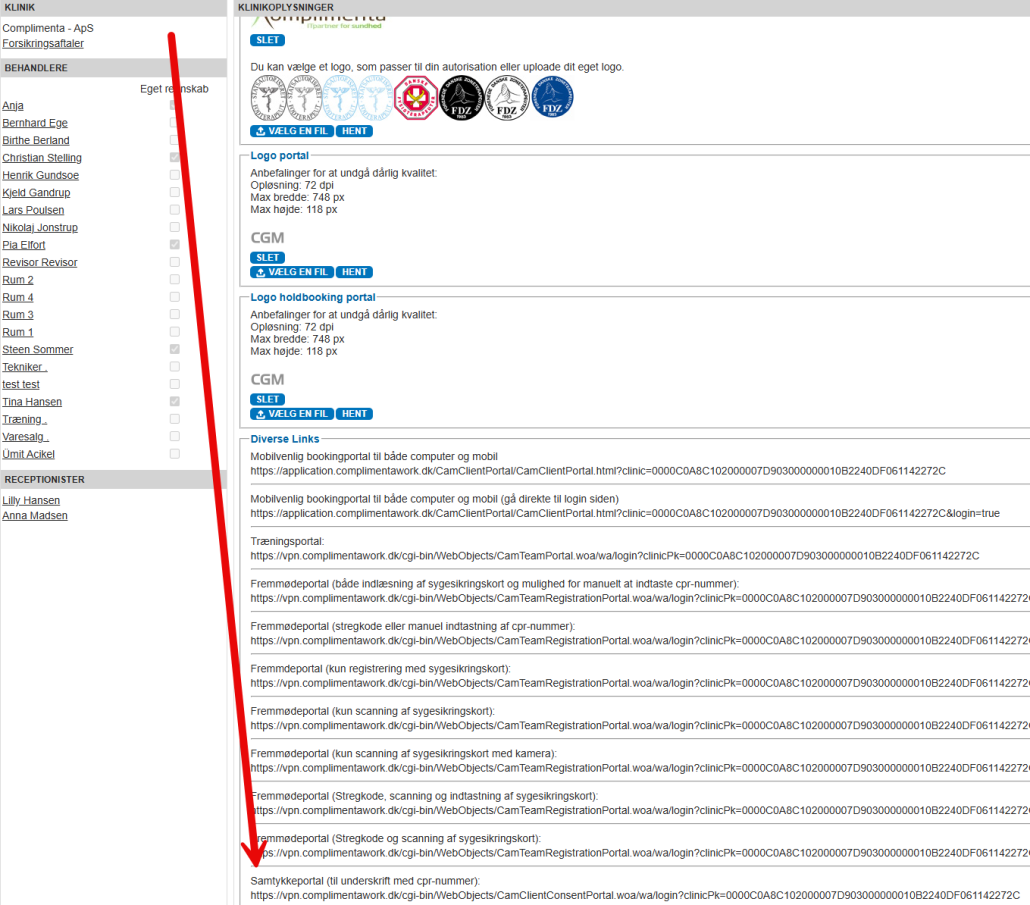
Task: Pick the white FDZ Zoneterapeuter logo
Action: pyautogui.click(x=507, y=98)
